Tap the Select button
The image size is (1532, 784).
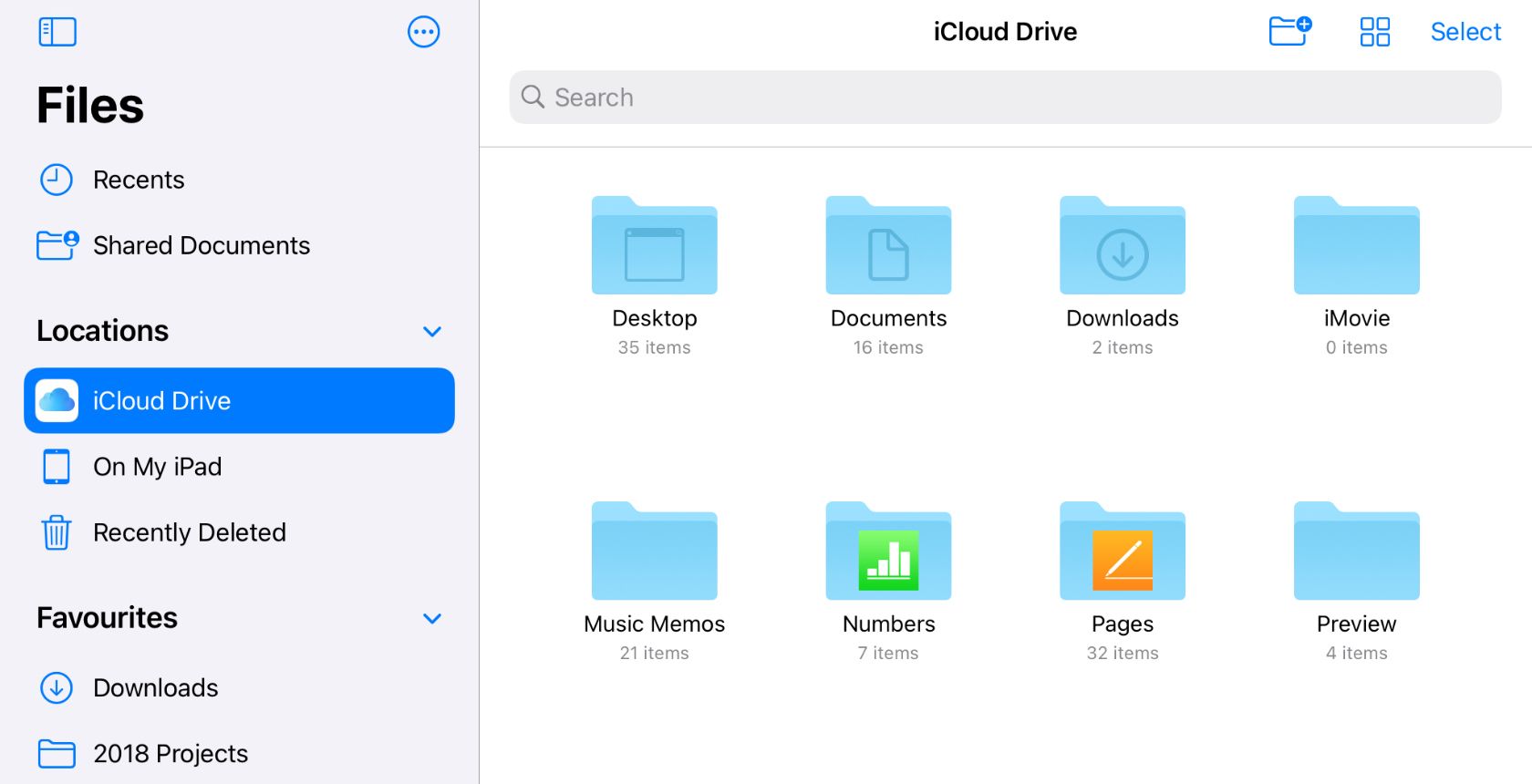[x=1465, y=32]
